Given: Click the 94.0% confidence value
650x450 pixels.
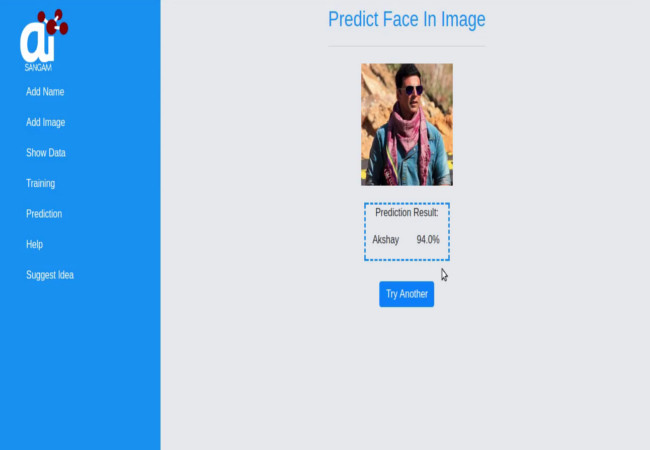Looking at the screenshot, I should (428, 240).
